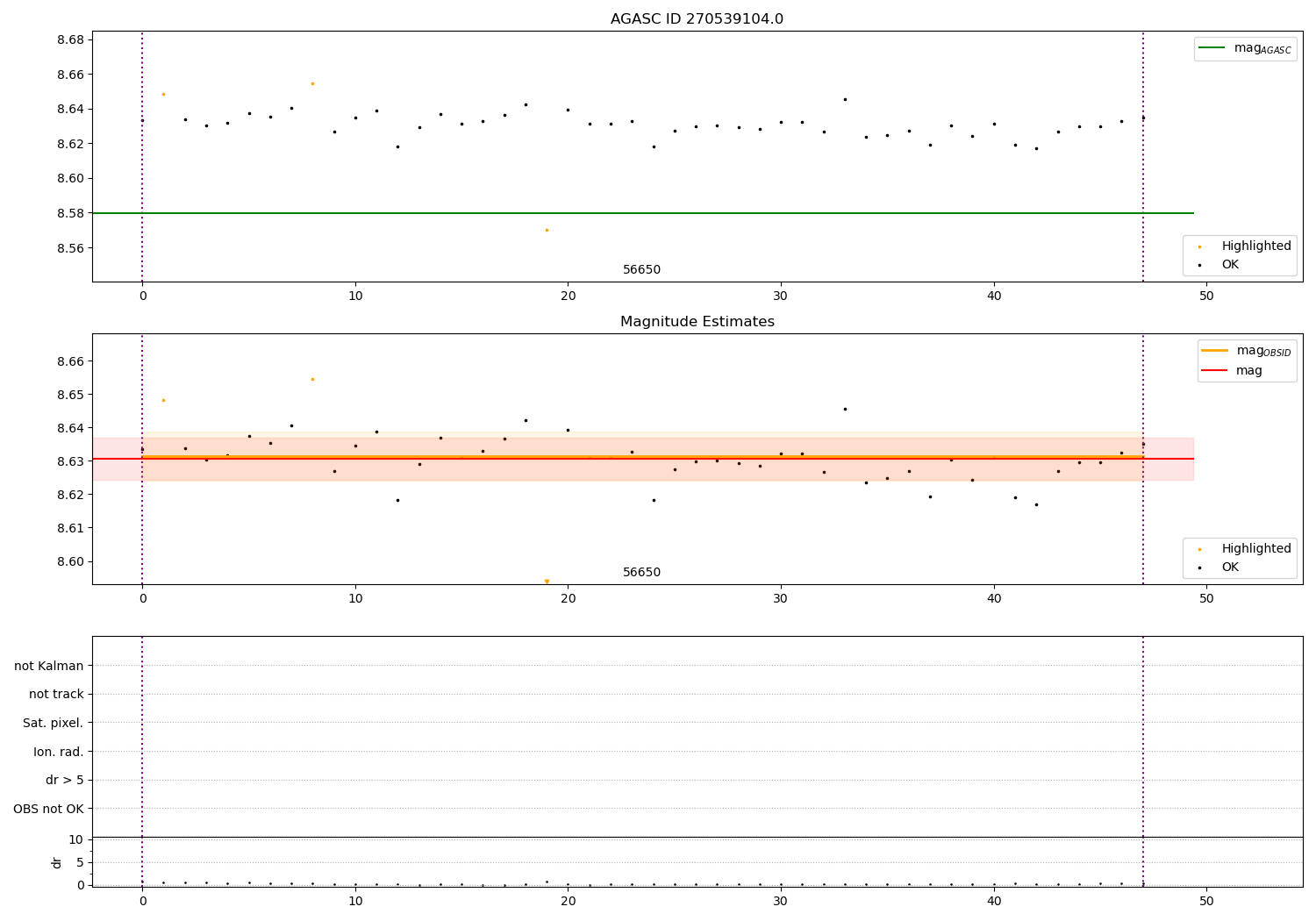1316x921 pixels.
Task: Click the 8.58 y-axis tick label
Action: pyautogui.click(x=69, y=213)
